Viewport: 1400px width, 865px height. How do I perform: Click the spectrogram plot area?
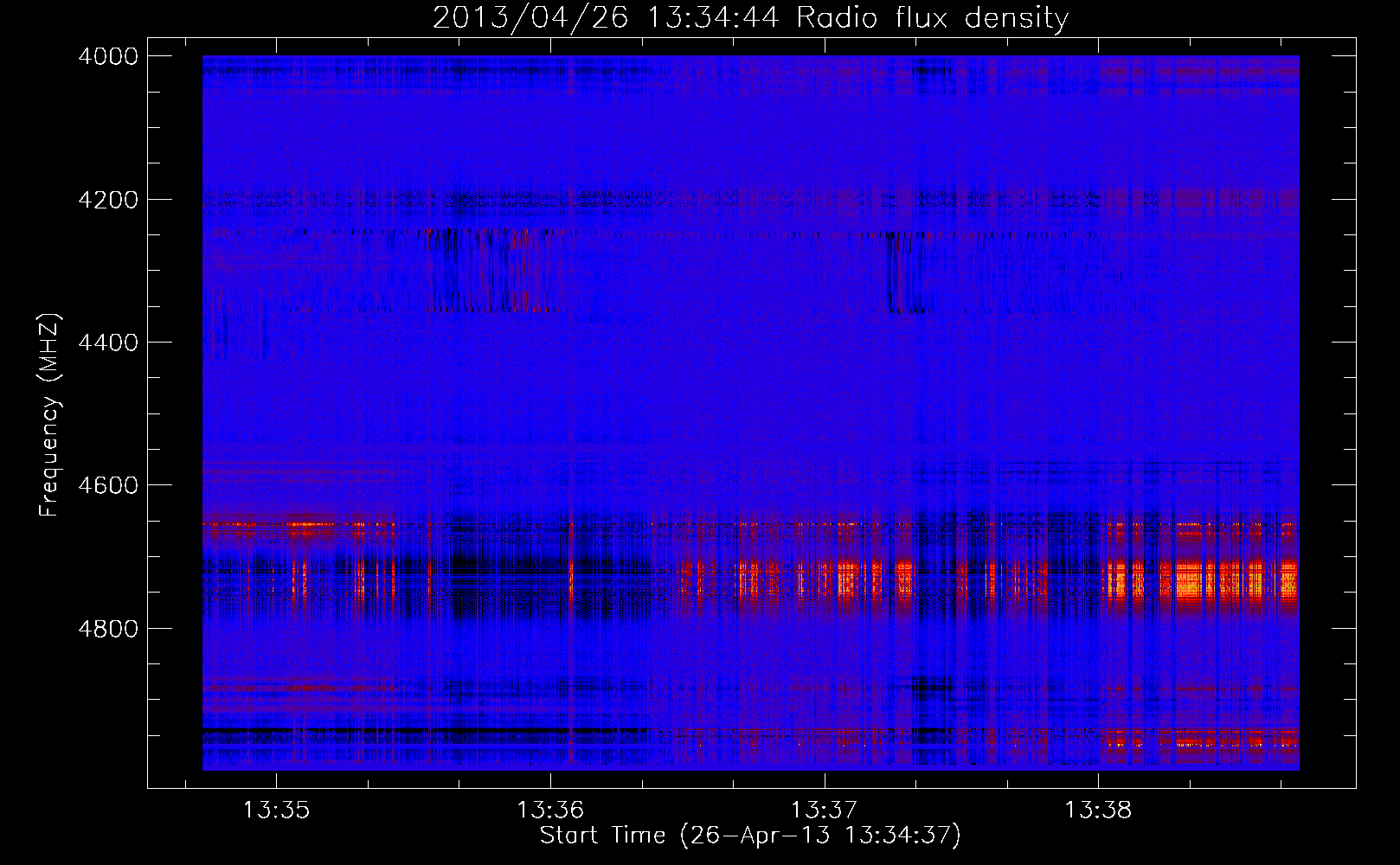pos(751,413)
